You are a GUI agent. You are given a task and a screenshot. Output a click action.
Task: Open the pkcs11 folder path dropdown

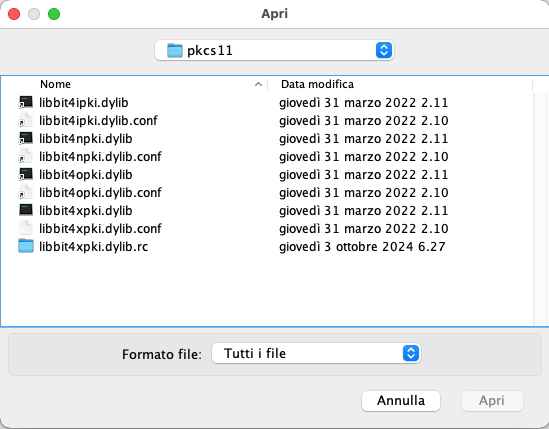pyautogui.click(x=274, y=50)
